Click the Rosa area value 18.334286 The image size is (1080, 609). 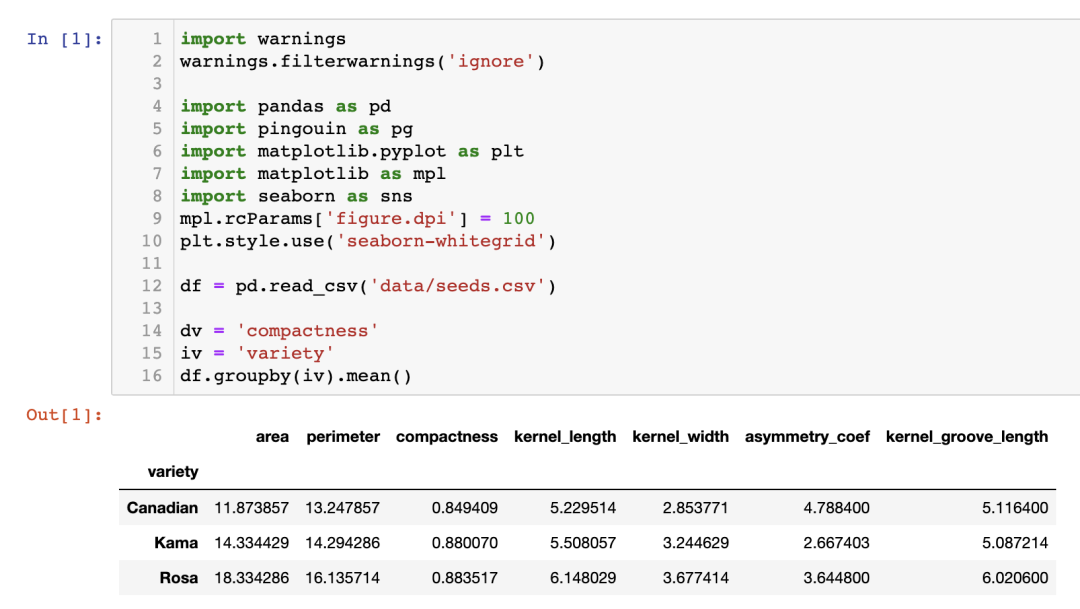(251, 578)
